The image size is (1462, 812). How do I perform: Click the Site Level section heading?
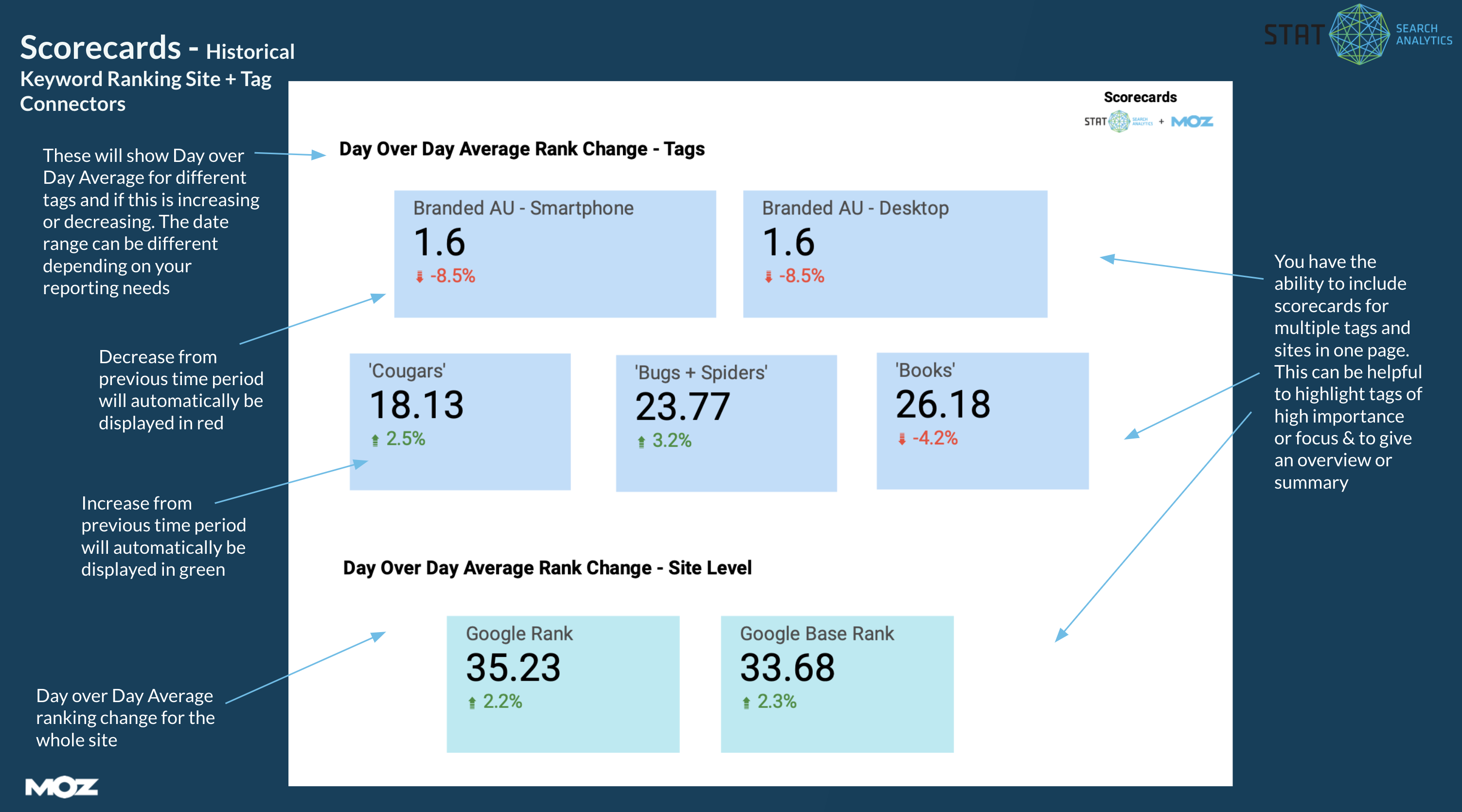tap(547, 568)
